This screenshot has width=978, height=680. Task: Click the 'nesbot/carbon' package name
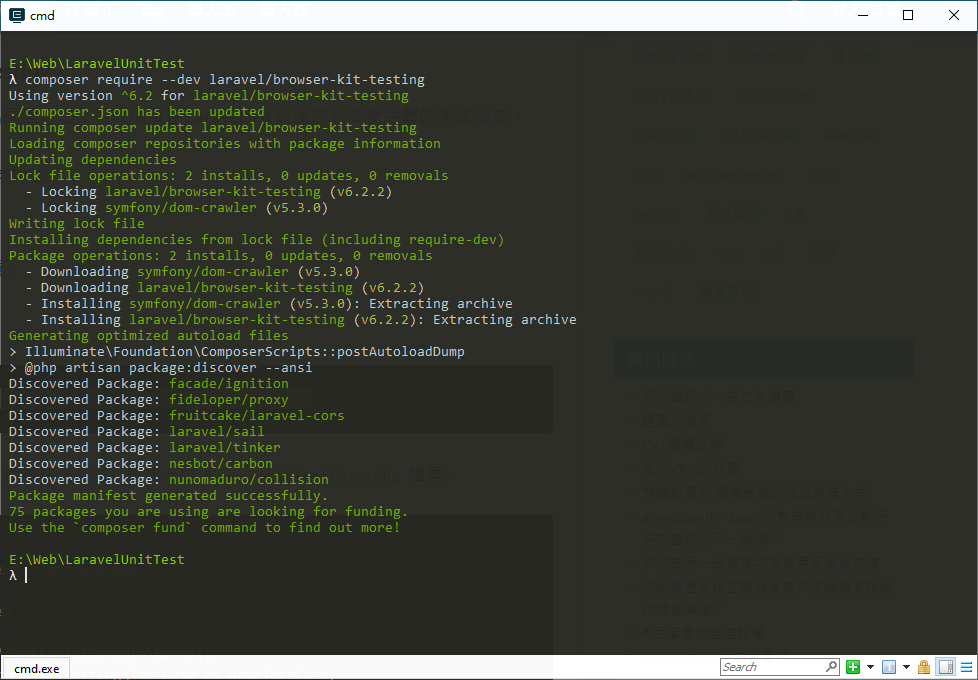coord(221,464)
